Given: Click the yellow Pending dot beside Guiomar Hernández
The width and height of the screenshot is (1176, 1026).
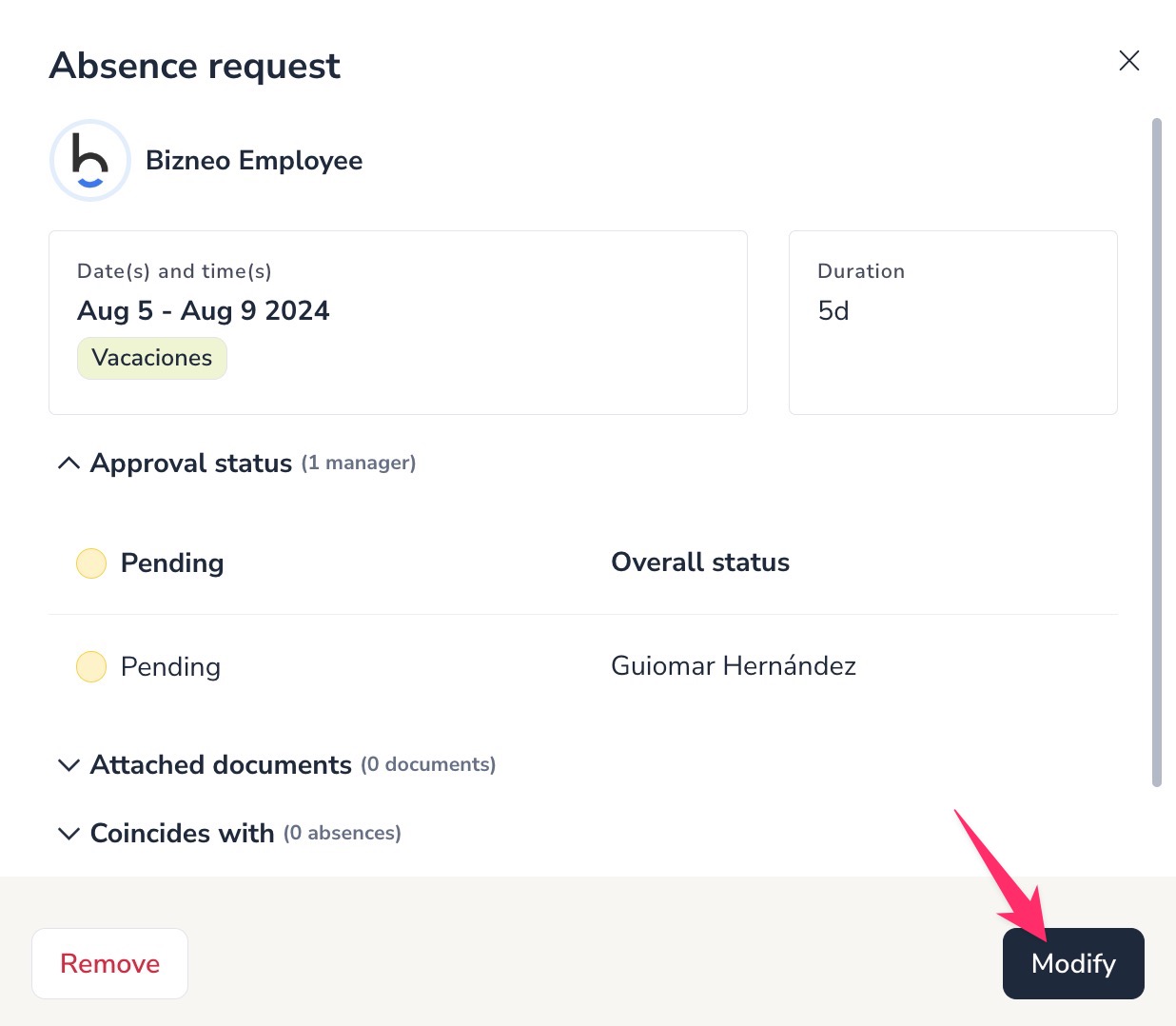Looking at the screenshot, I should click(91, 667).
